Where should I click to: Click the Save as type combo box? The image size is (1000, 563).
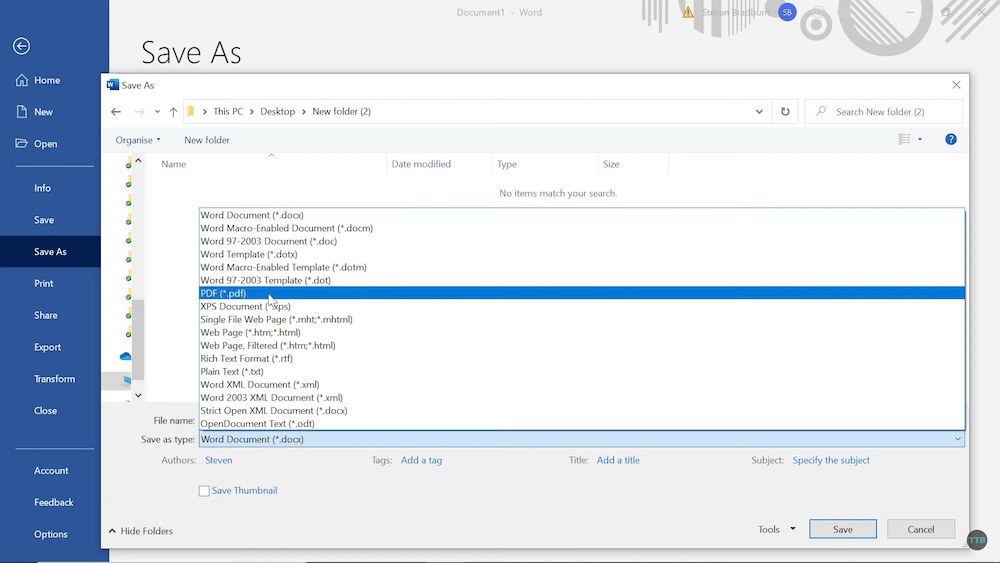(582, 439)
